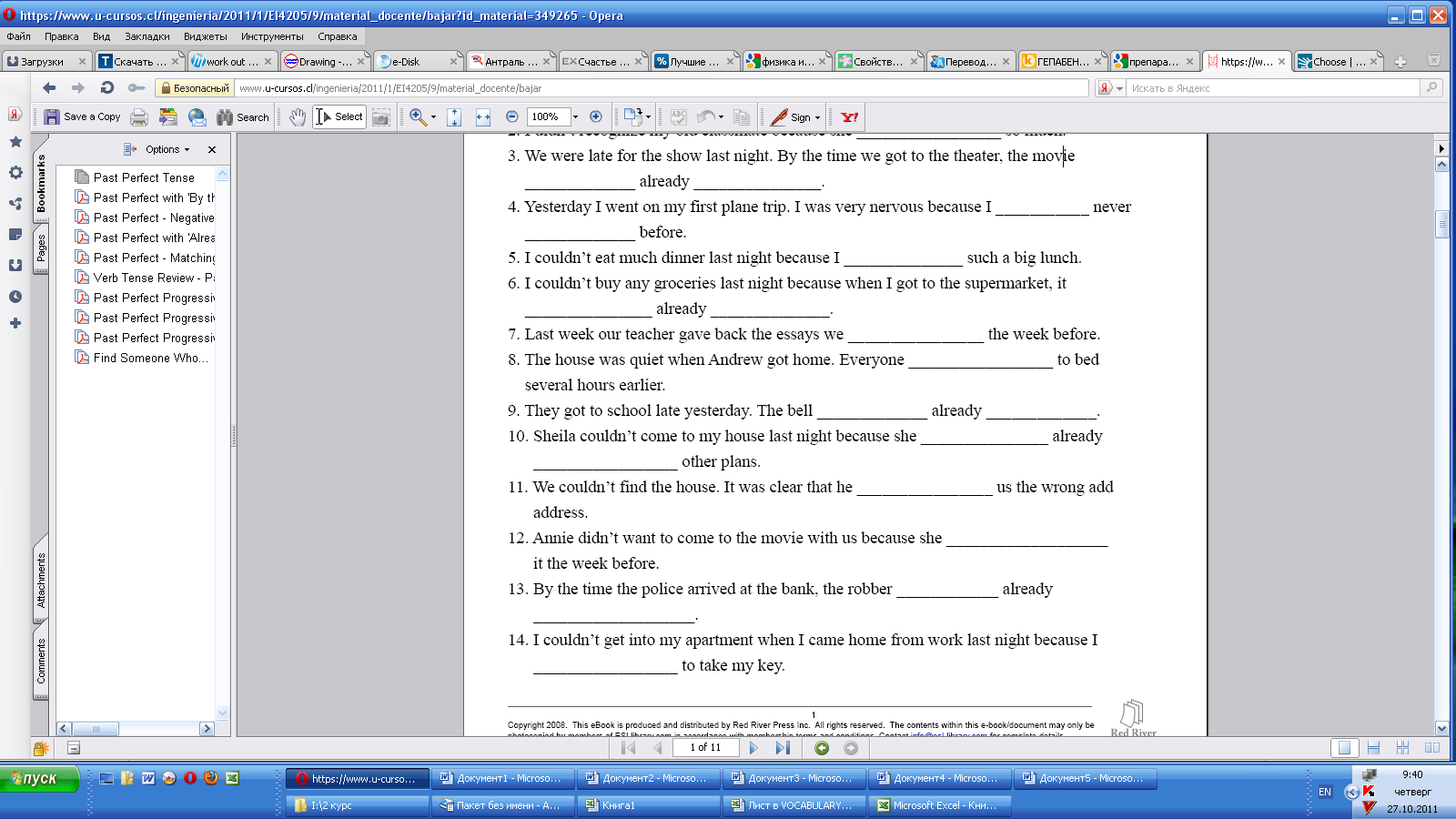The height and width of the screenshot is (819, 1456).
Task: Click the Fit Page height icon
Action: [x=454, y=116]
